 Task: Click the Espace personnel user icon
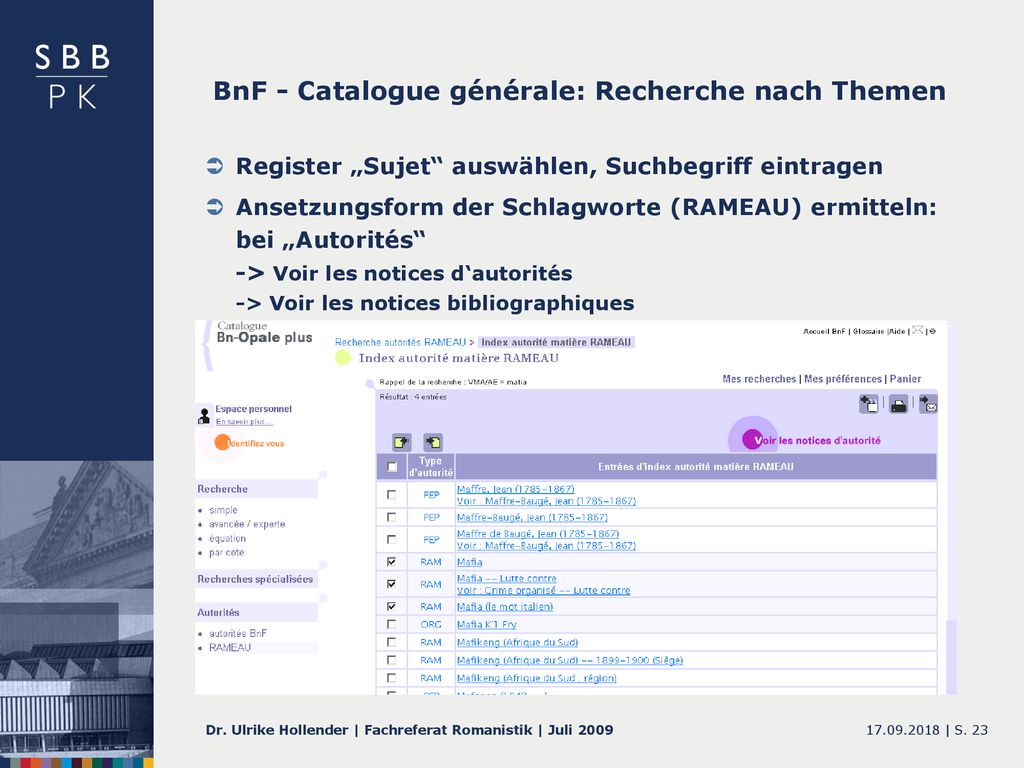coord(204,415)
